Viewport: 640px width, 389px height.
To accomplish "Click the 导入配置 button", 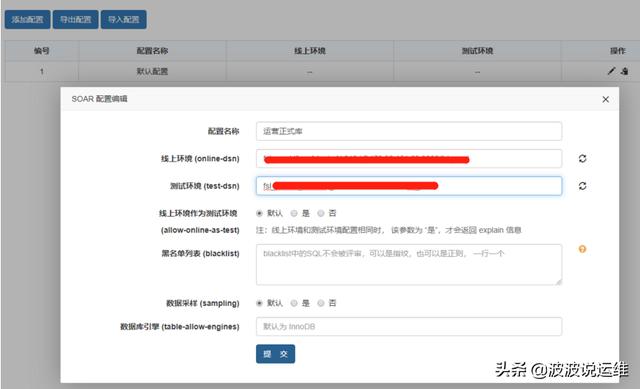I will (124, 20).
